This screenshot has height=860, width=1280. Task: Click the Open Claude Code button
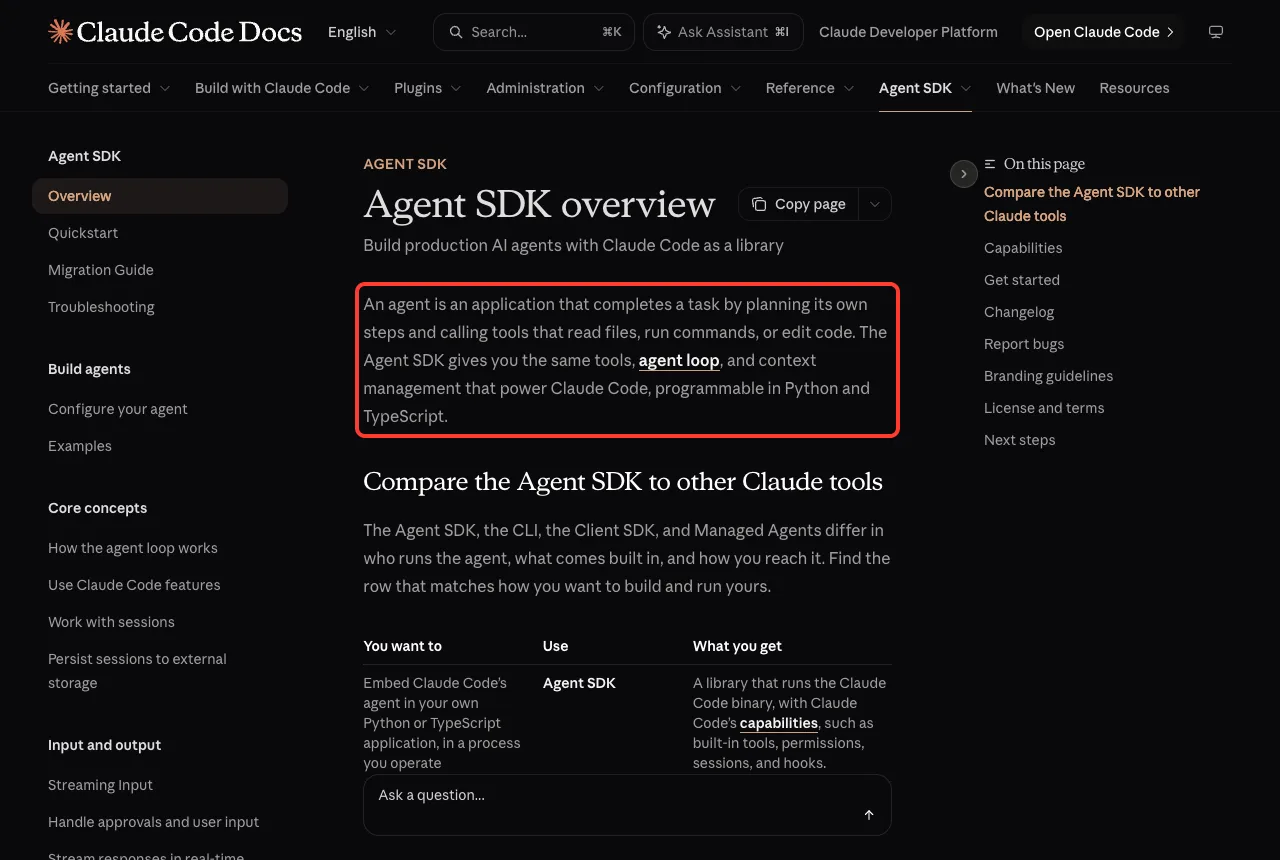tap(1103, 32)
